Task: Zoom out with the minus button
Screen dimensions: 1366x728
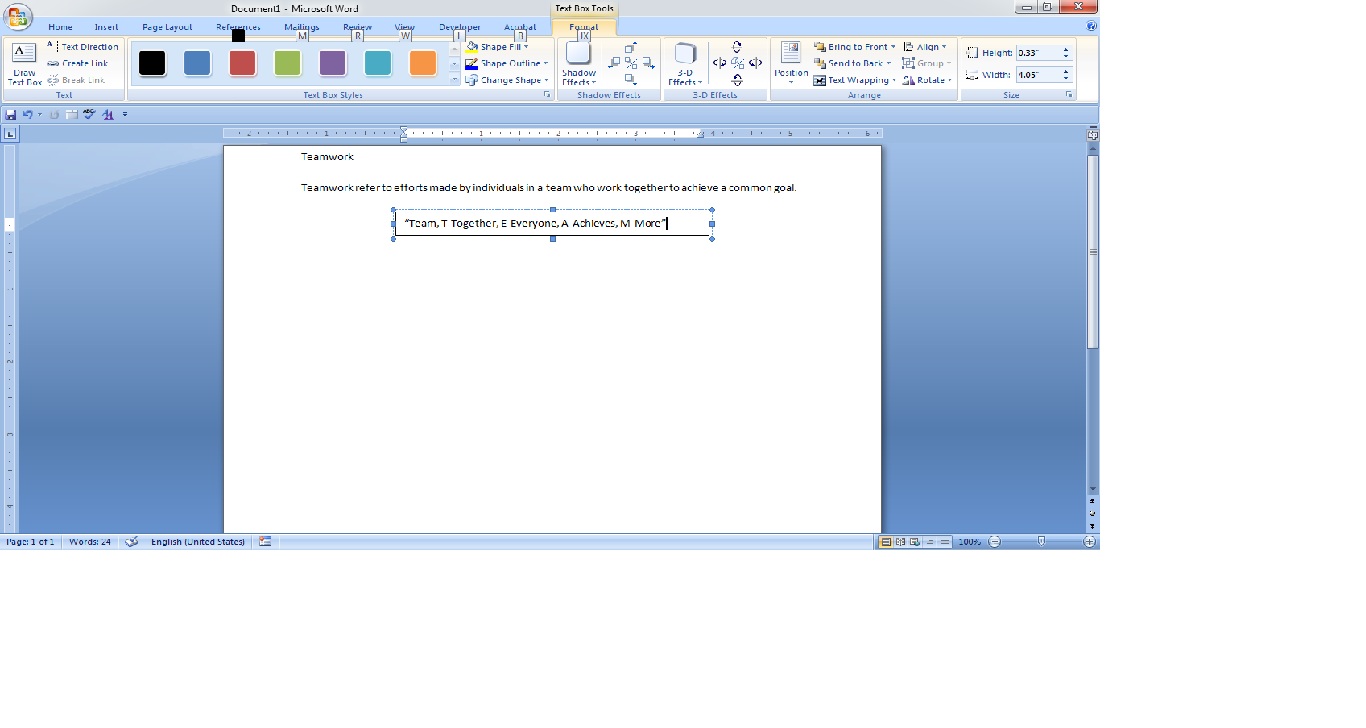Action: click(994, 542)
